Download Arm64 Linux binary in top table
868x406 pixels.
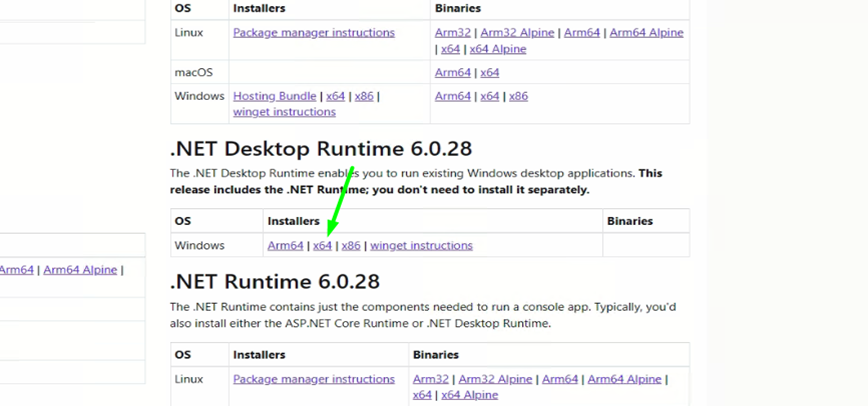[x=582, y=33]
